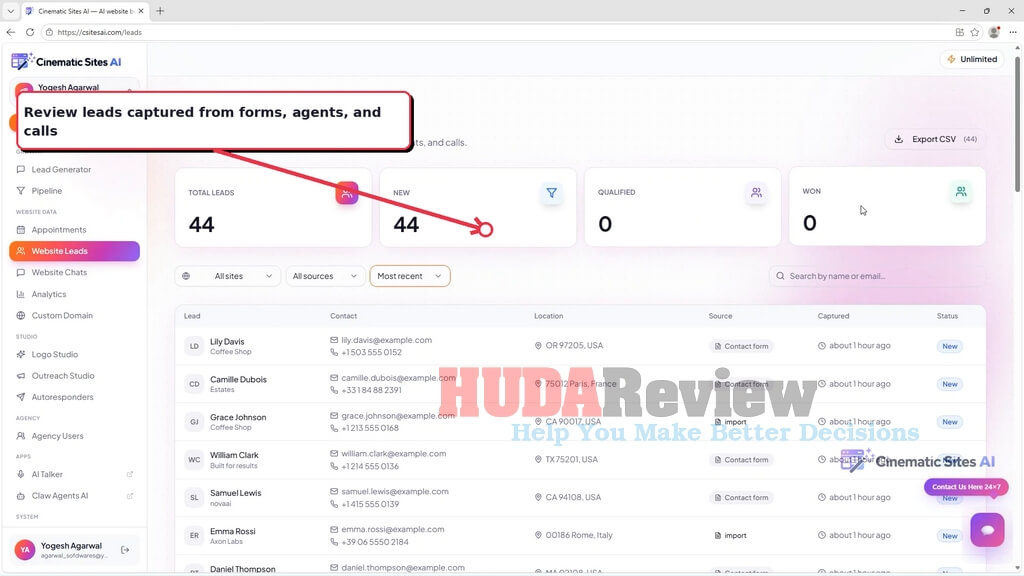This screenshot has width=1024, height=576.
Task: Click the Logo Studio sparkle icon
Action: (x=21, y=355)
